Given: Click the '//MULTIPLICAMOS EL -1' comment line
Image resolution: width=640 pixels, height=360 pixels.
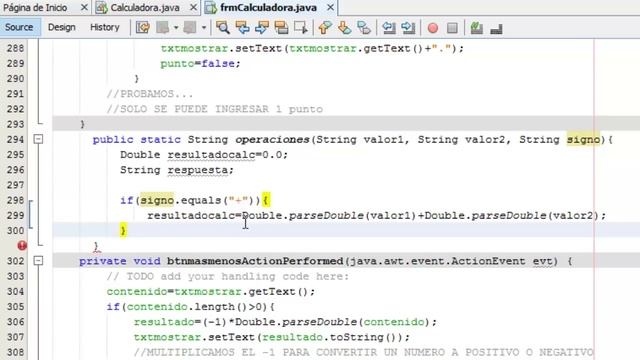Looking at the screenshot, I should click(364, 352).
